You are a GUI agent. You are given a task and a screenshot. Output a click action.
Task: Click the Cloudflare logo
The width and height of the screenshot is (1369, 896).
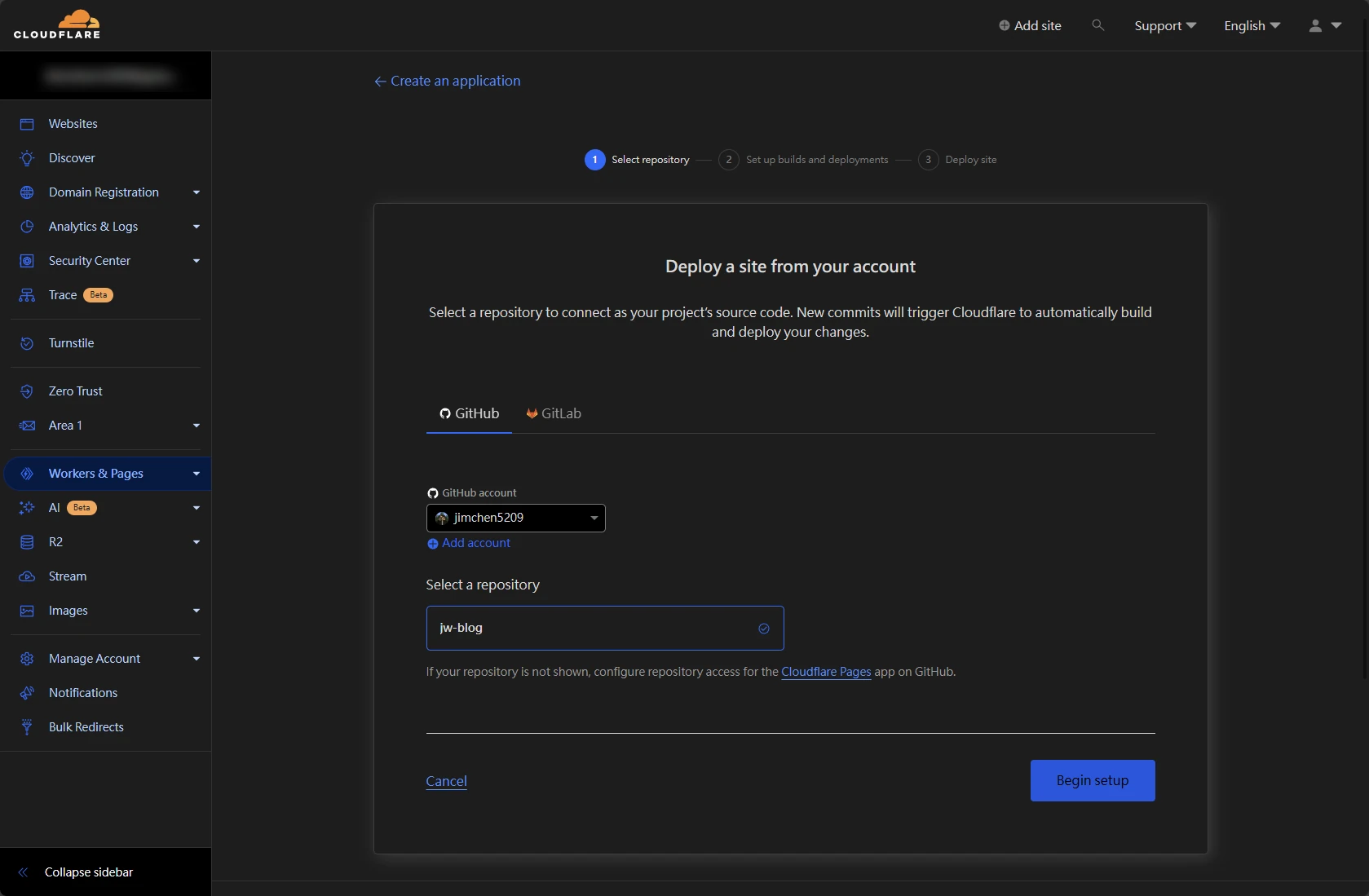(57, 25)
